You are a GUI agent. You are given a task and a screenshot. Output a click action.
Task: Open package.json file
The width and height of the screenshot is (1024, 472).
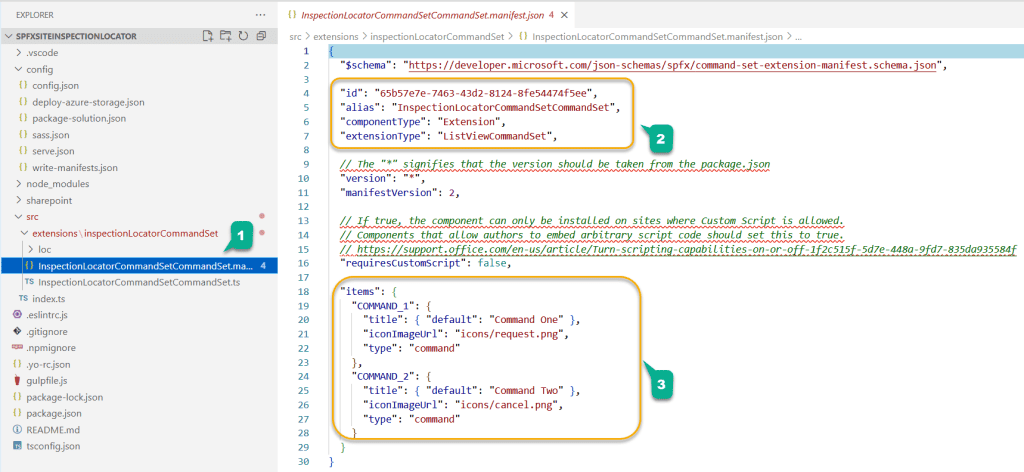54,413
